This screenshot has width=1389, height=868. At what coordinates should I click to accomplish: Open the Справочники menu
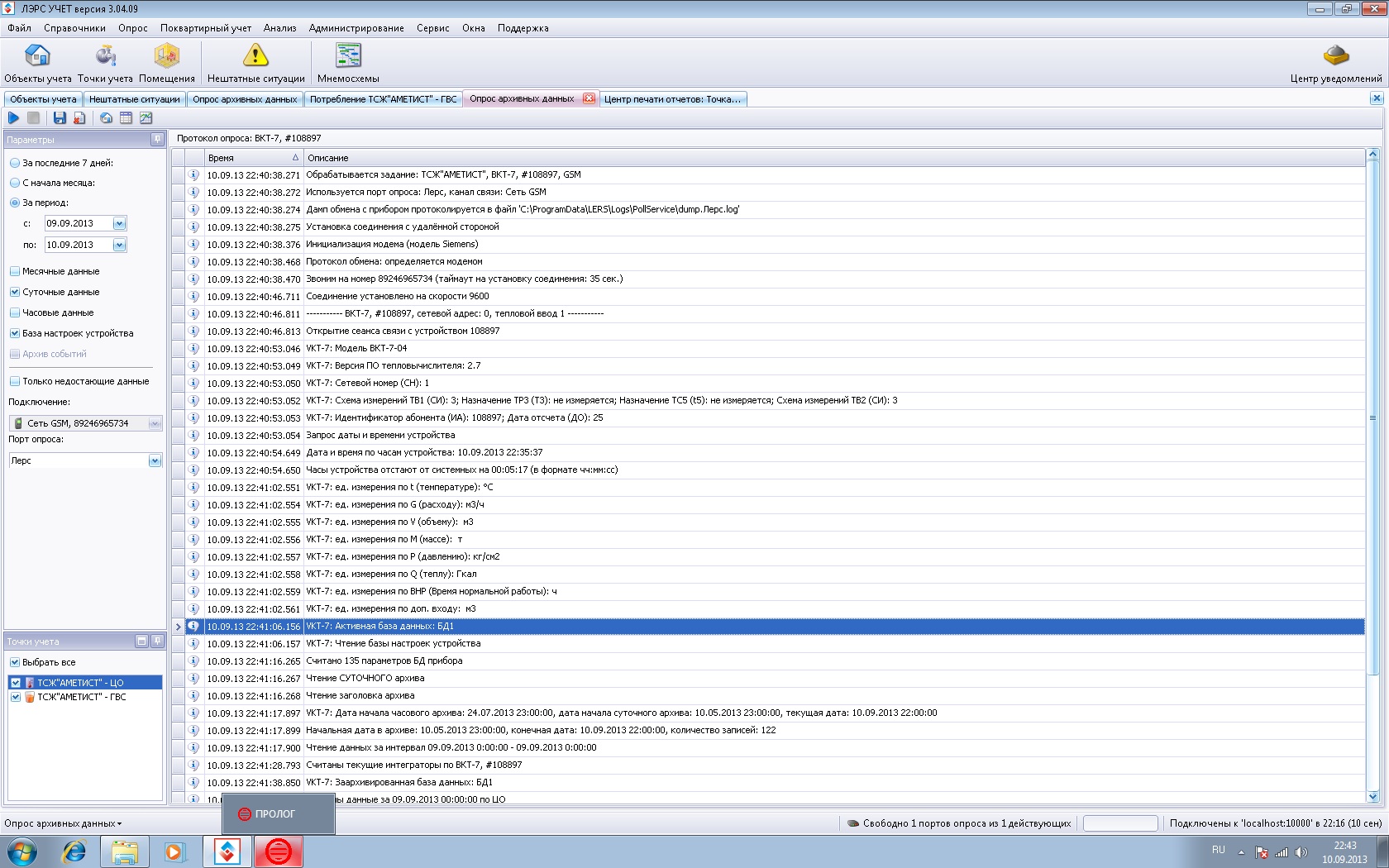74,28
